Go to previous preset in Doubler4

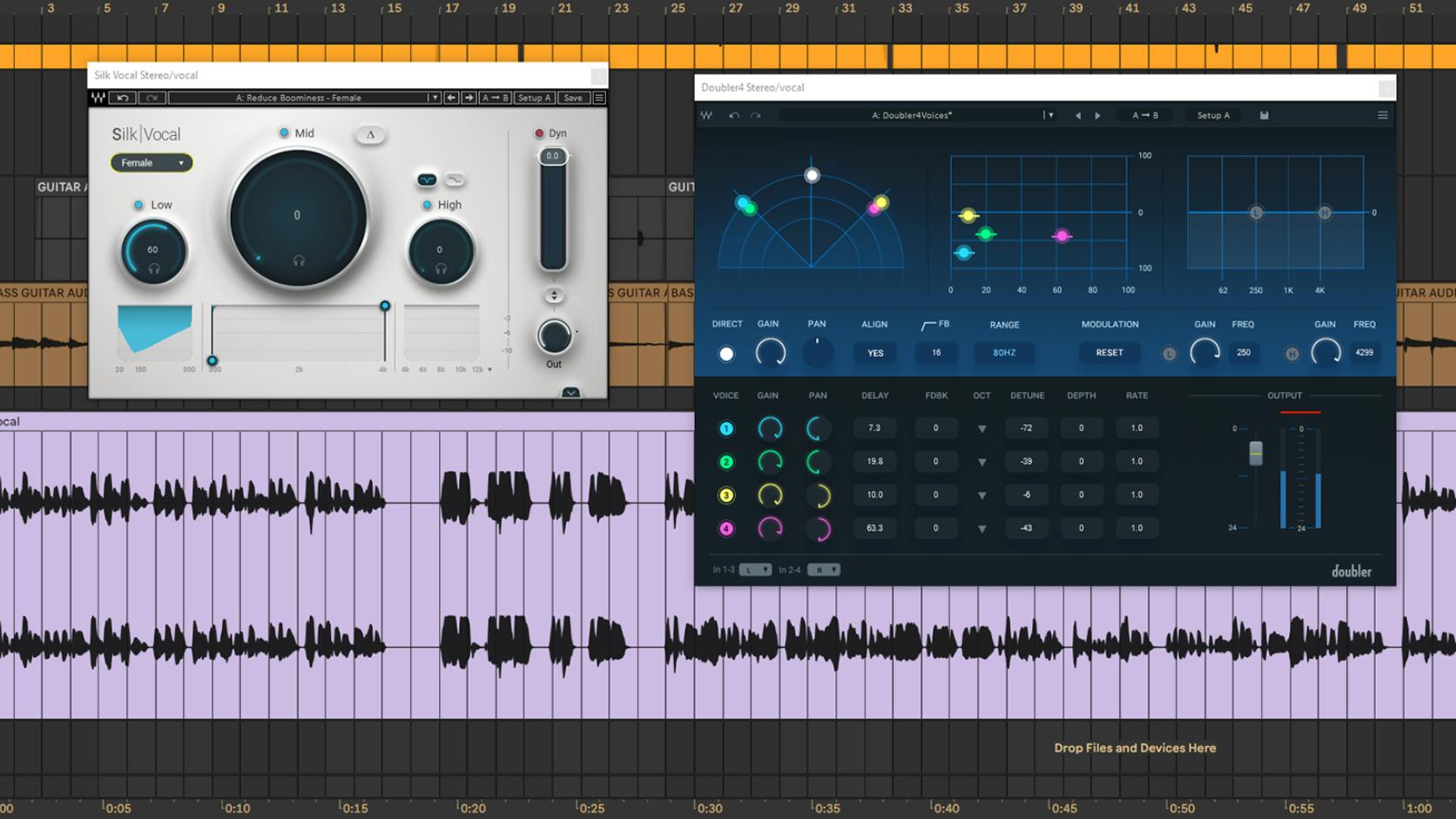coord(1078,115)
